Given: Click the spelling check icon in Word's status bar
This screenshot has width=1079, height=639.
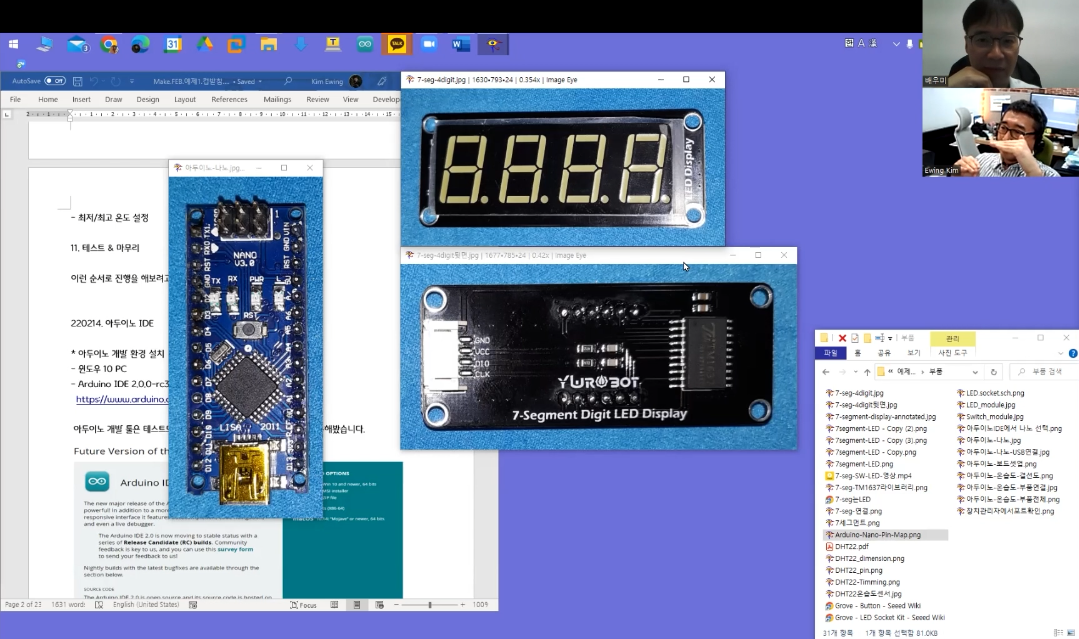Looking at the screenshot, I should [99, 605].
